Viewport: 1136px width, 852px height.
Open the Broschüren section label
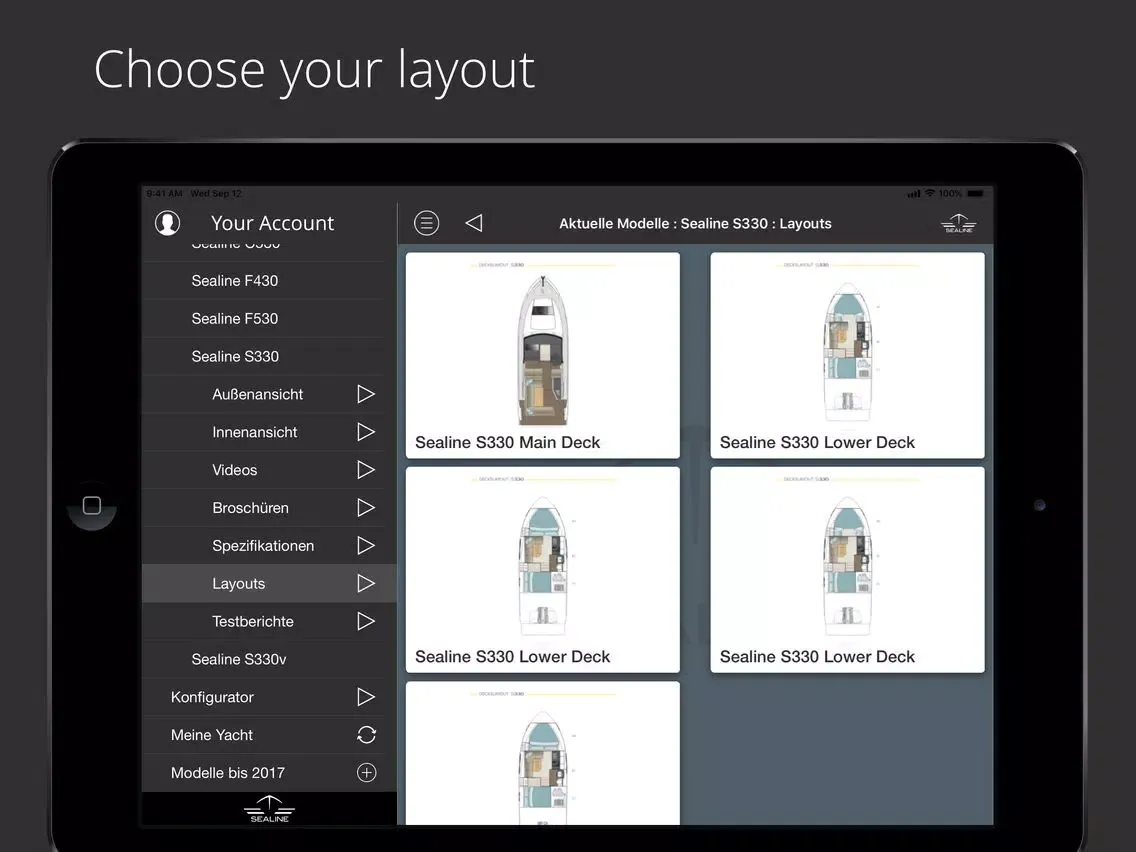[251, 508]
